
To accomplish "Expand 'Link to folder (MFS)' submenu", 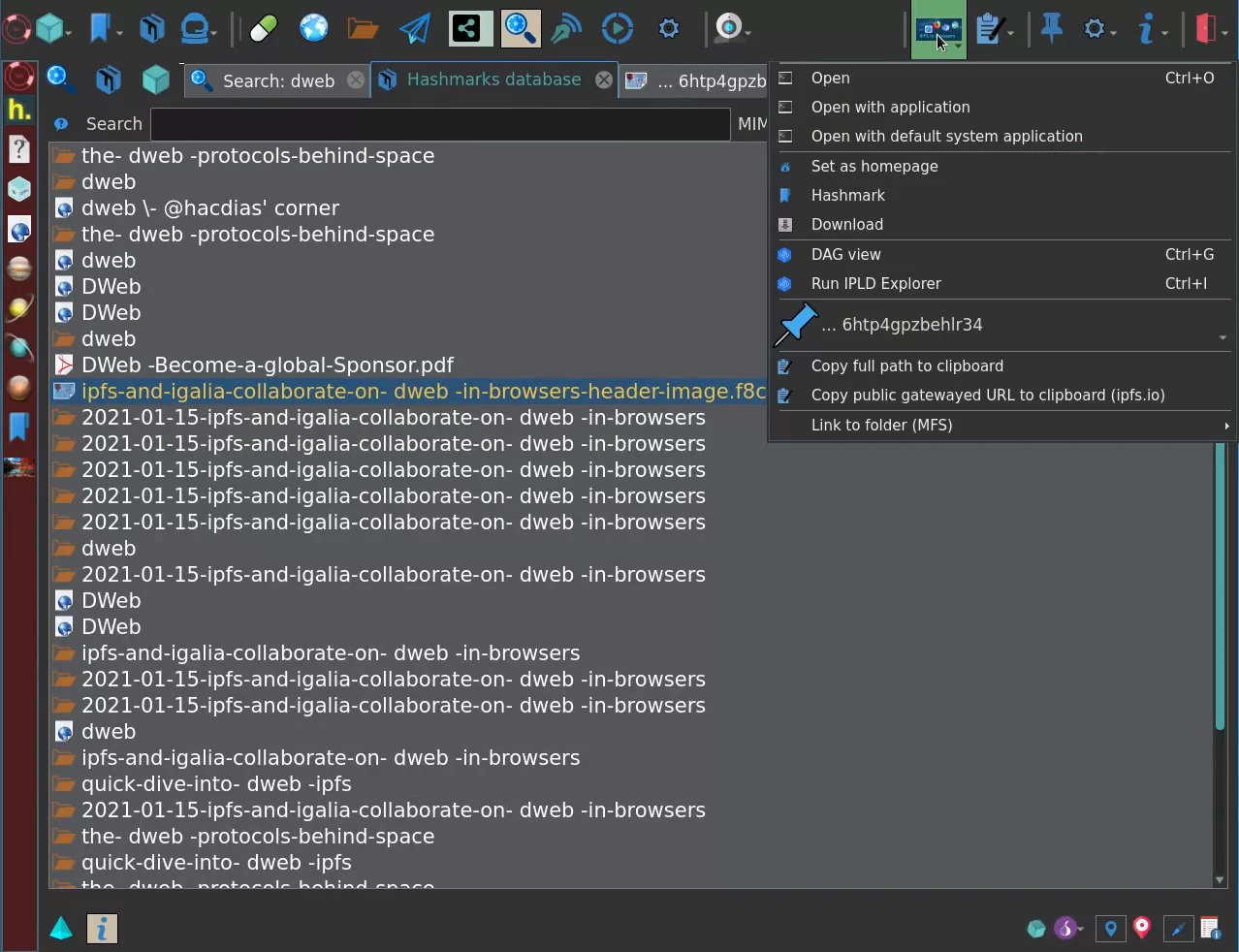I will click(x=1003, y=426).
